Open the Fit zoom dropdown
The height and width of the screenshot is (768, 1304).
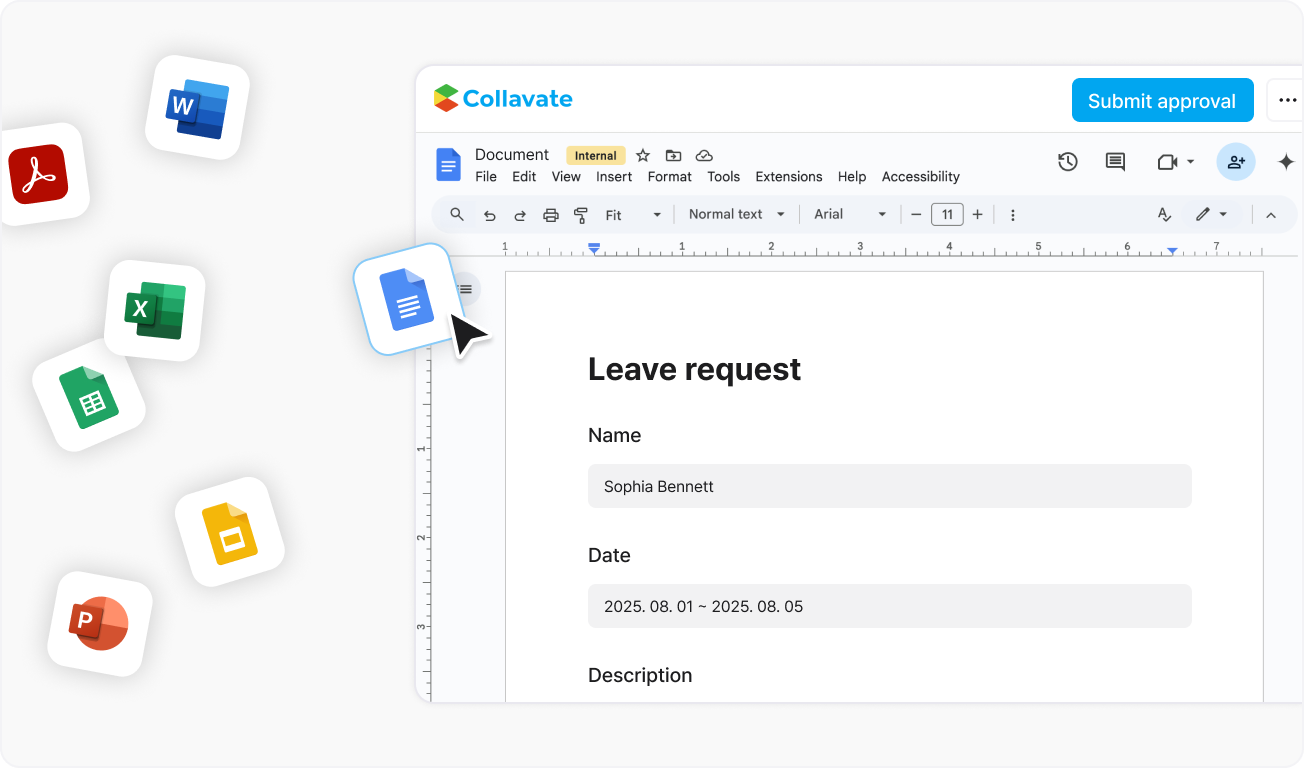tap(634, 215)
